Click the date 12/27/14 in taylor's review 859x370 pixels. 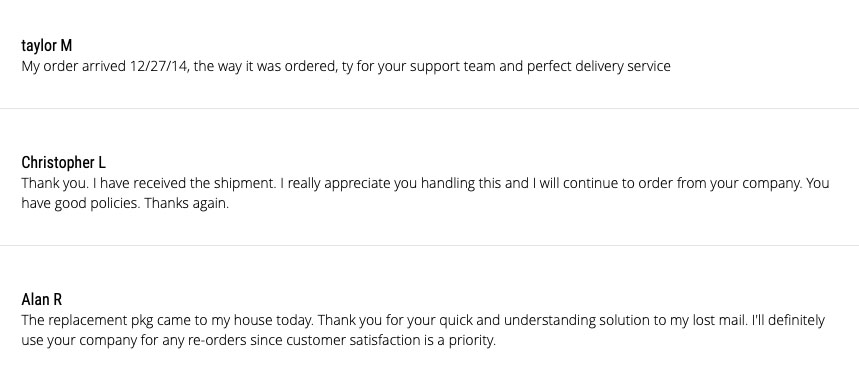click(158, 66)
